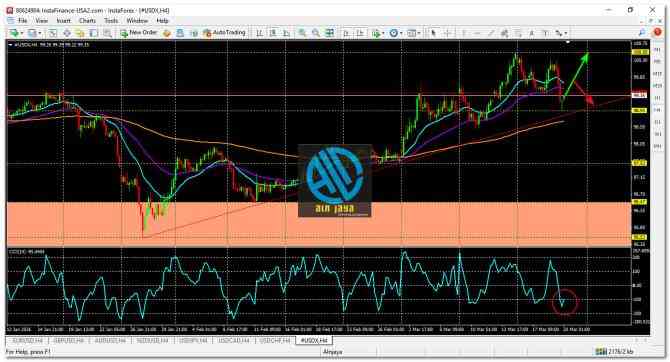Click the Alnjaya profile name in status bar

[332, 352]
